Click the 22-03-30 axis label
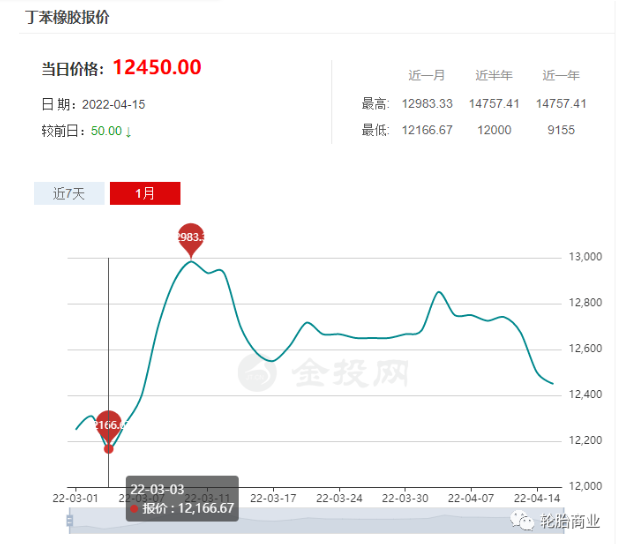 (x=405, y=498)
